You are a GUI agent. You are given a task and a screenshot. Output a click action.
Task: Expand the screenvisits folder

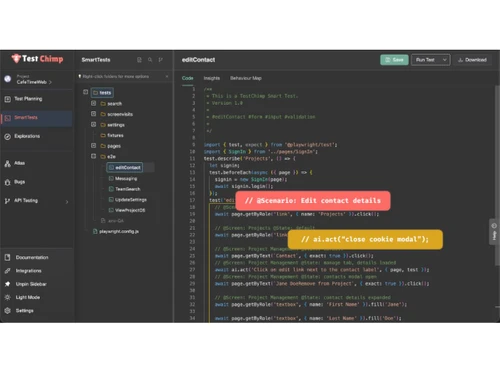point(94,114)
